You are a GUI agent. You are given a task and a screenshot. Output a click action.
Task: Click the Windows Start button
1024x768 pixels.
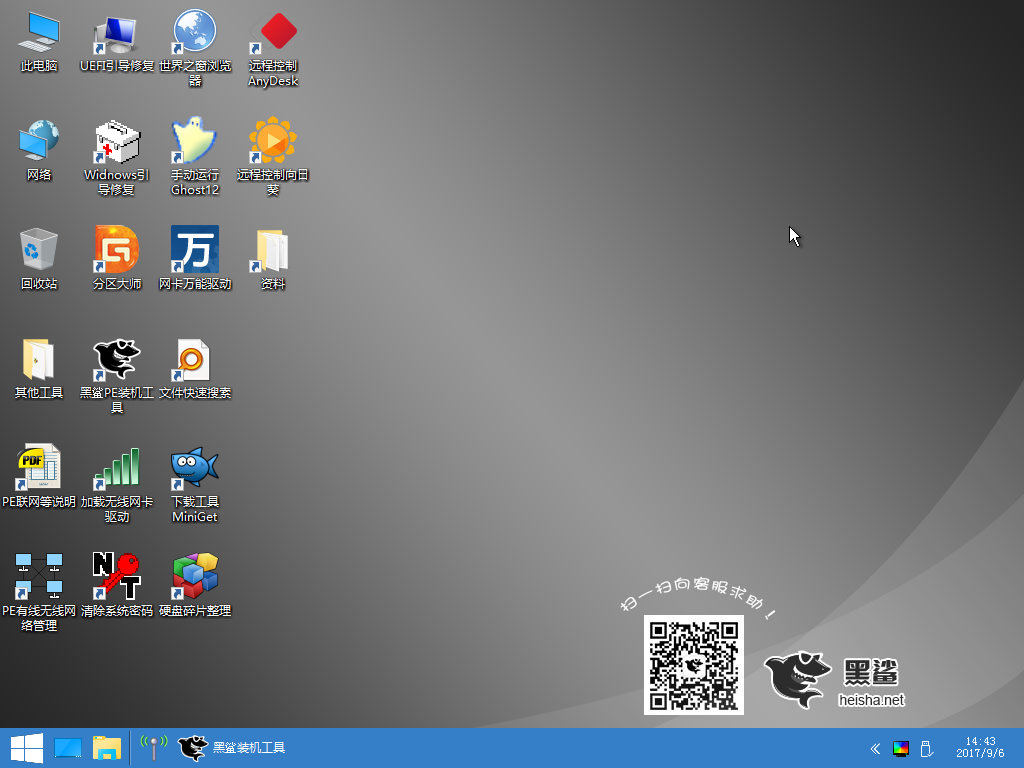(26, 748)
